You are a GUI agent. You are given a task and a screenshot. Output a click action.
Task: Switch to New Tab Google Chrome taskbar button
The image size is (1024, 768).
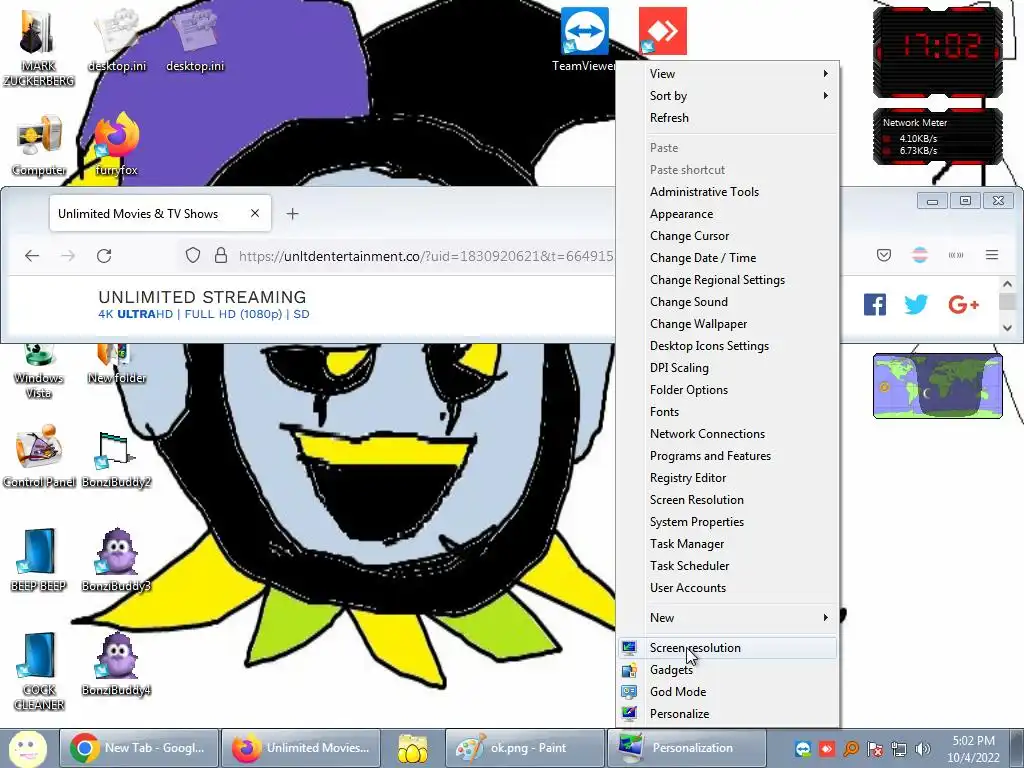point(139,748)
